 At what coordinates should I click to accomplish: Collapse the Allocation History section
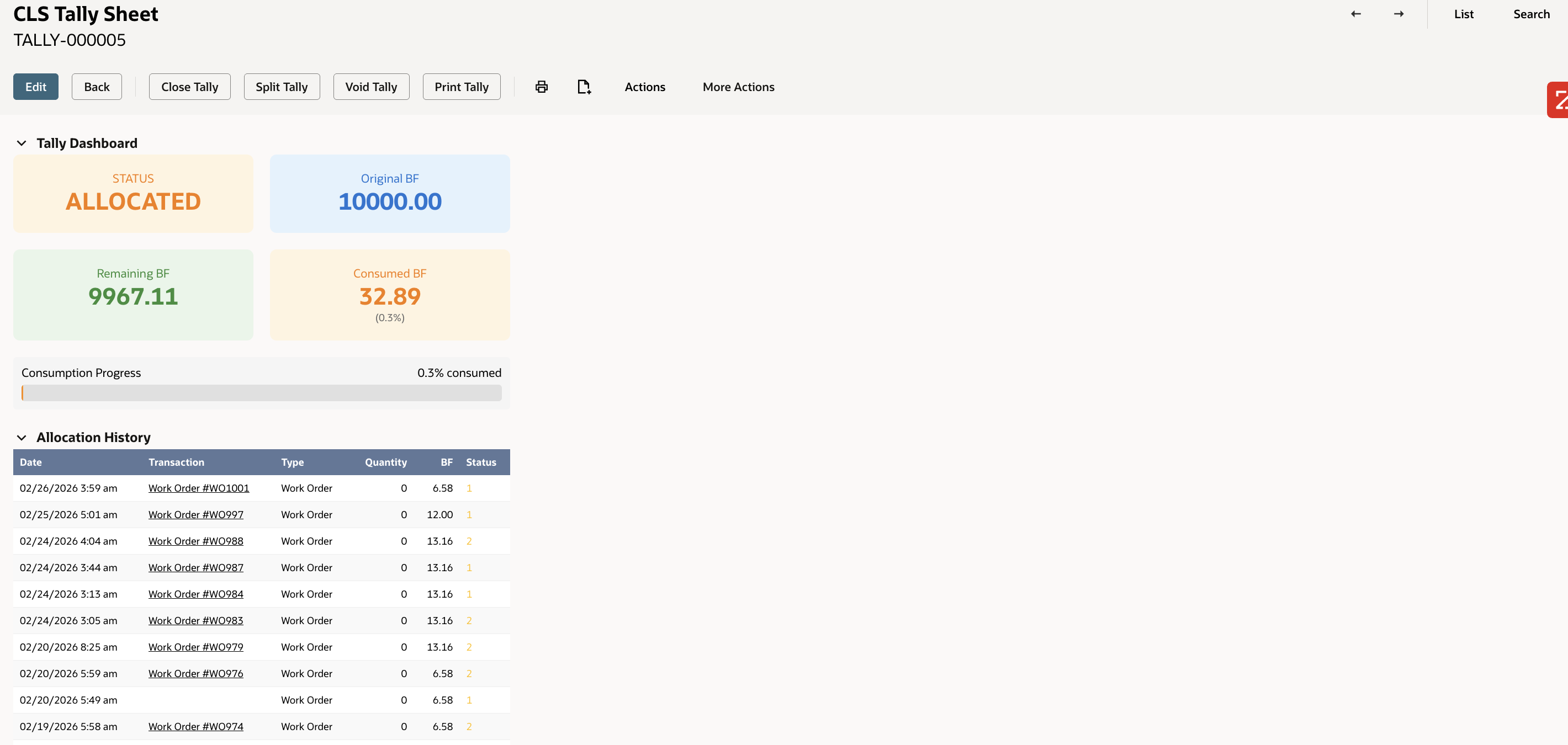(x=22, y=438)
